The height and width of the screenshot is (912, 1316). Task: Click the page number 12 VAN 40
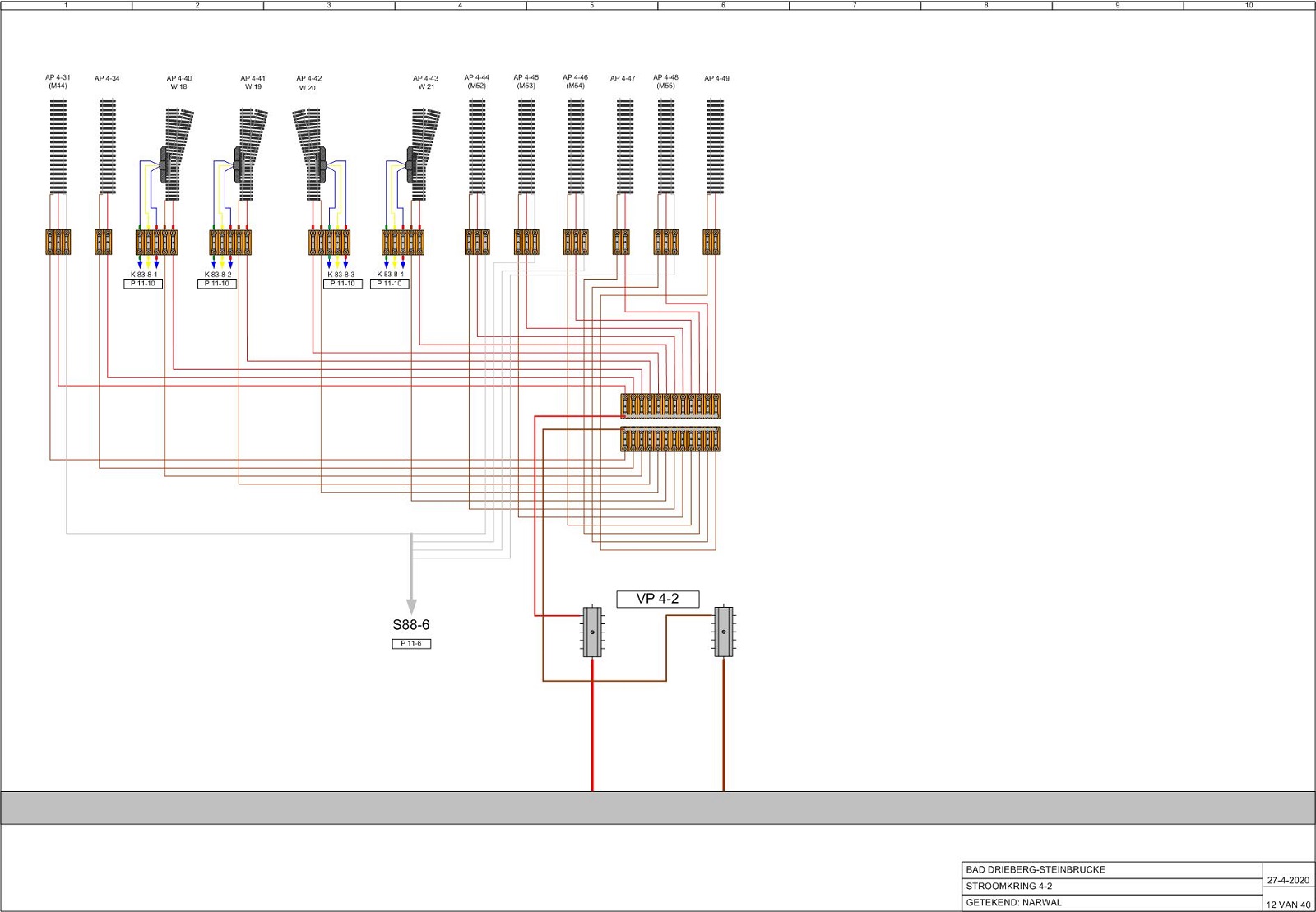(1288, 905)
